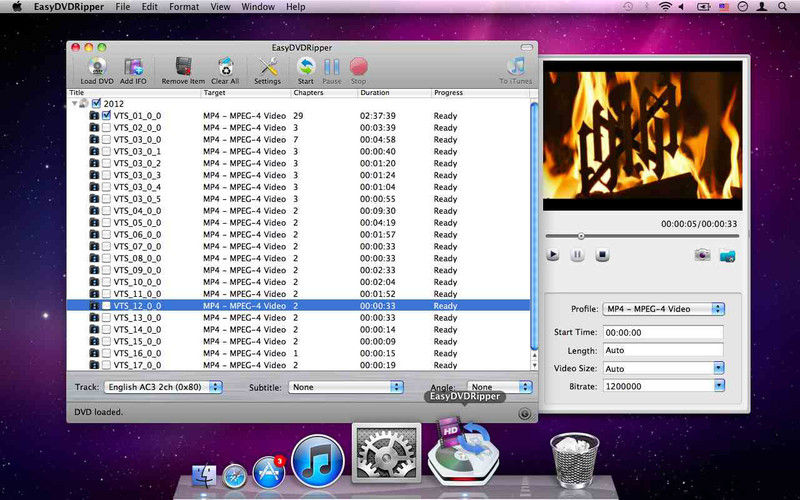Click the toolbar toggle pill in title bar
800x500 pixels.
click(x=527, y=47)
